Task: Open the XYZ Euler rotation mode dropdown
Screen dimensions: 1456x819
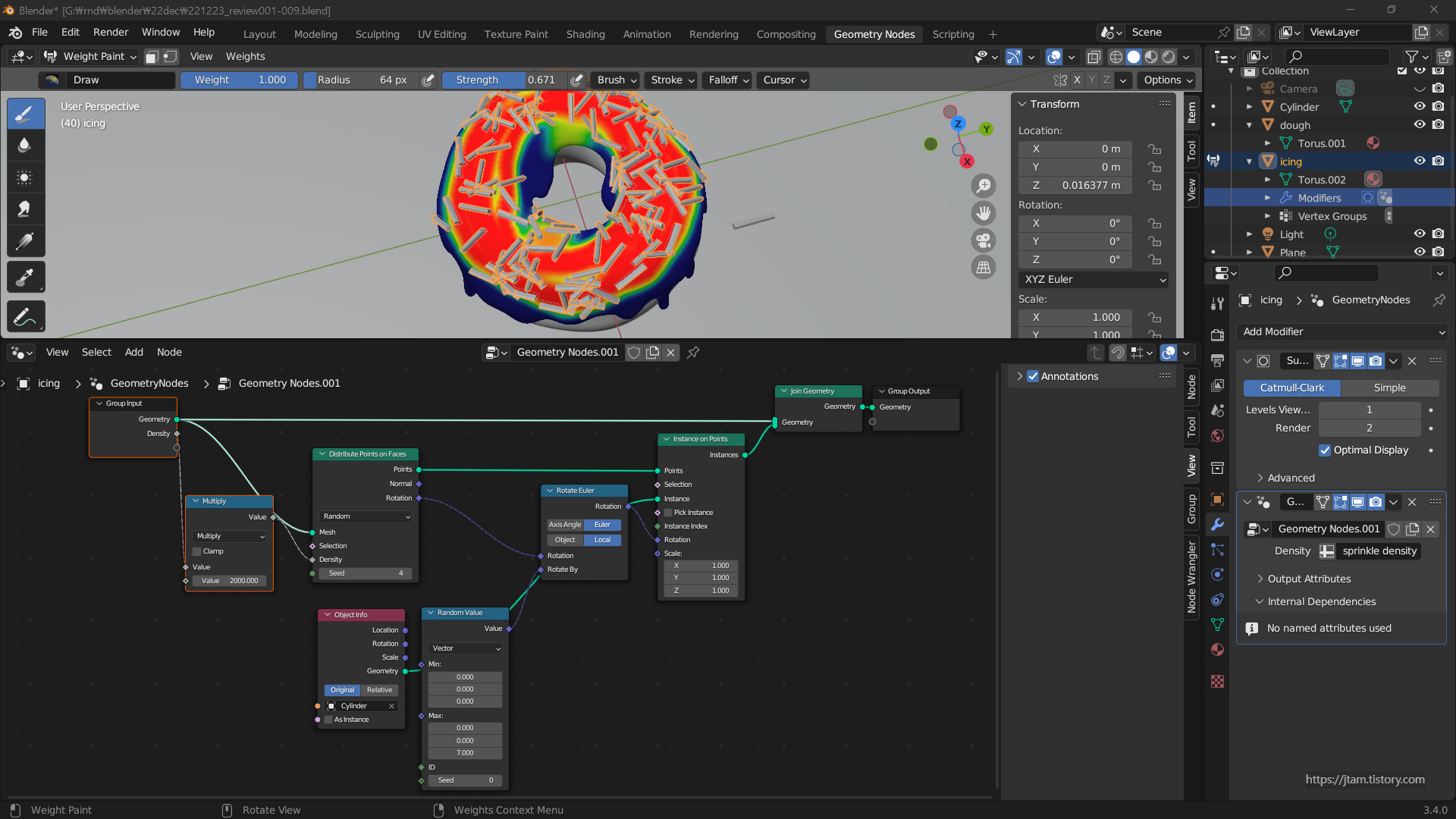Action: tap(1094, 279)
